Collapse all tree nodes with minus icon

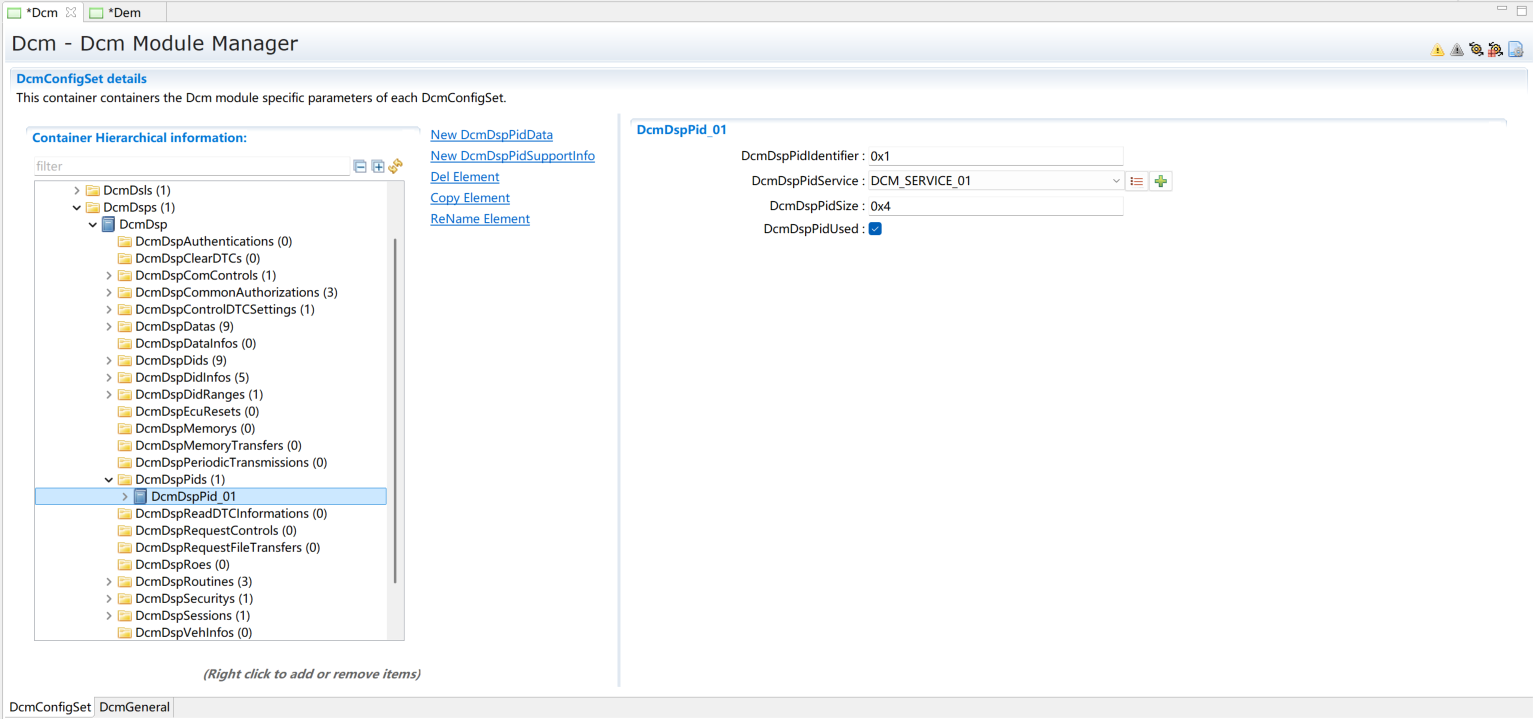click(360, 166)
